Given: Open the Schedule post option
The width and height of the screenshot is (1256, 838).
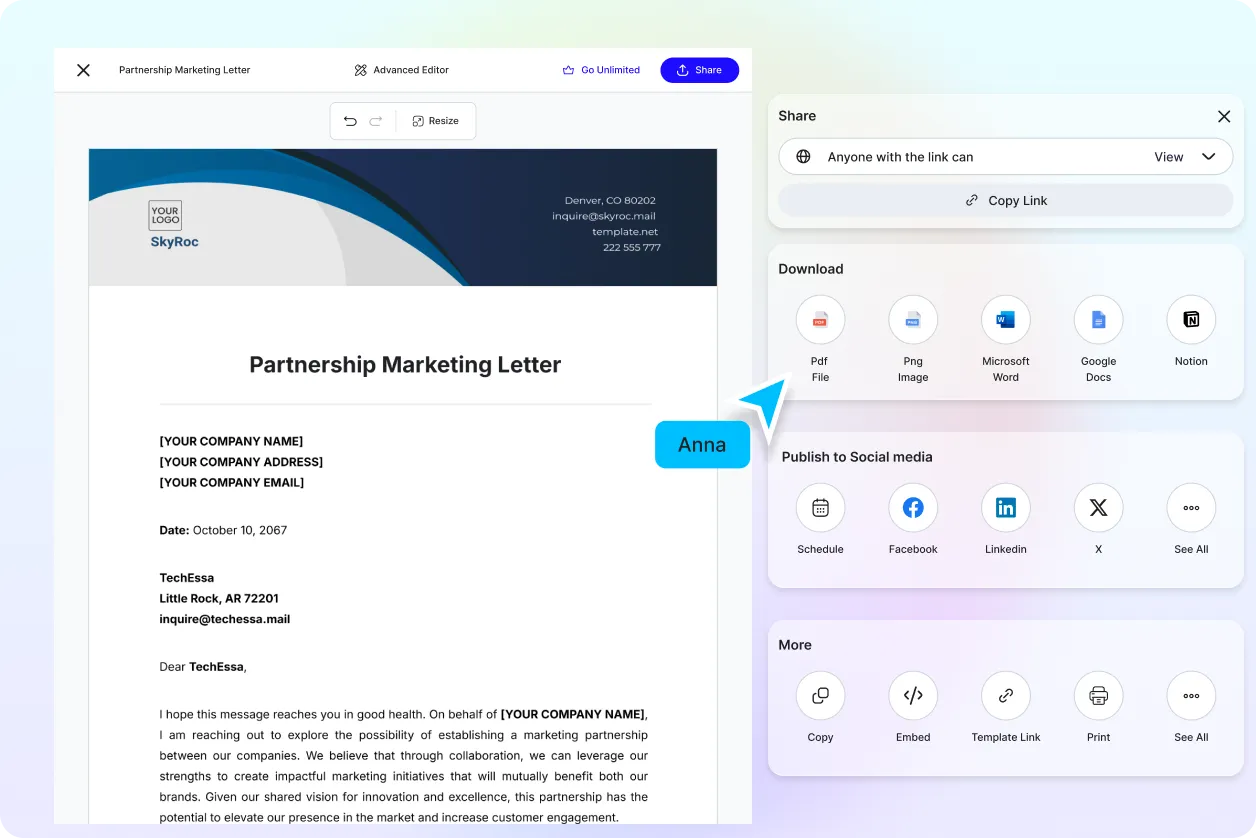Looking at the screenshot, I should coord(820,508).
